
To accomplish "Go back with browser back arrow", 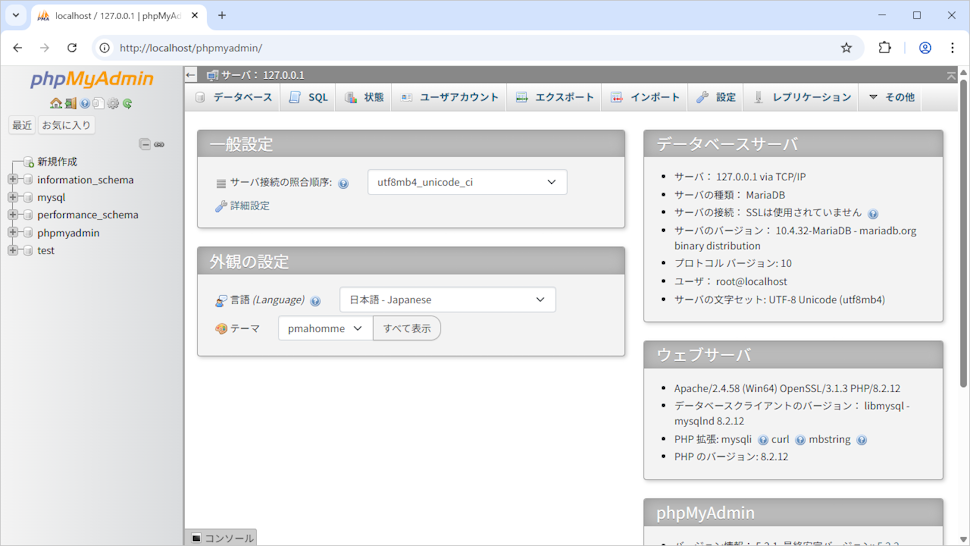I will click(17, 48).
